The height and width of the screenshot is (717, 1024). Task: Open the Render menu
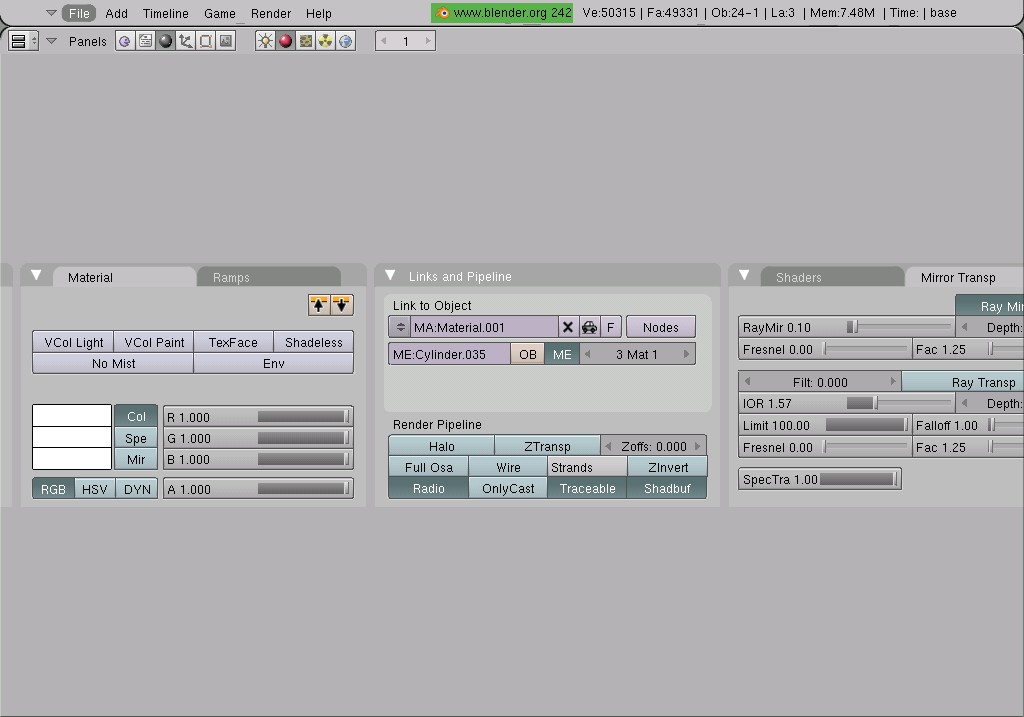(271, 13)
